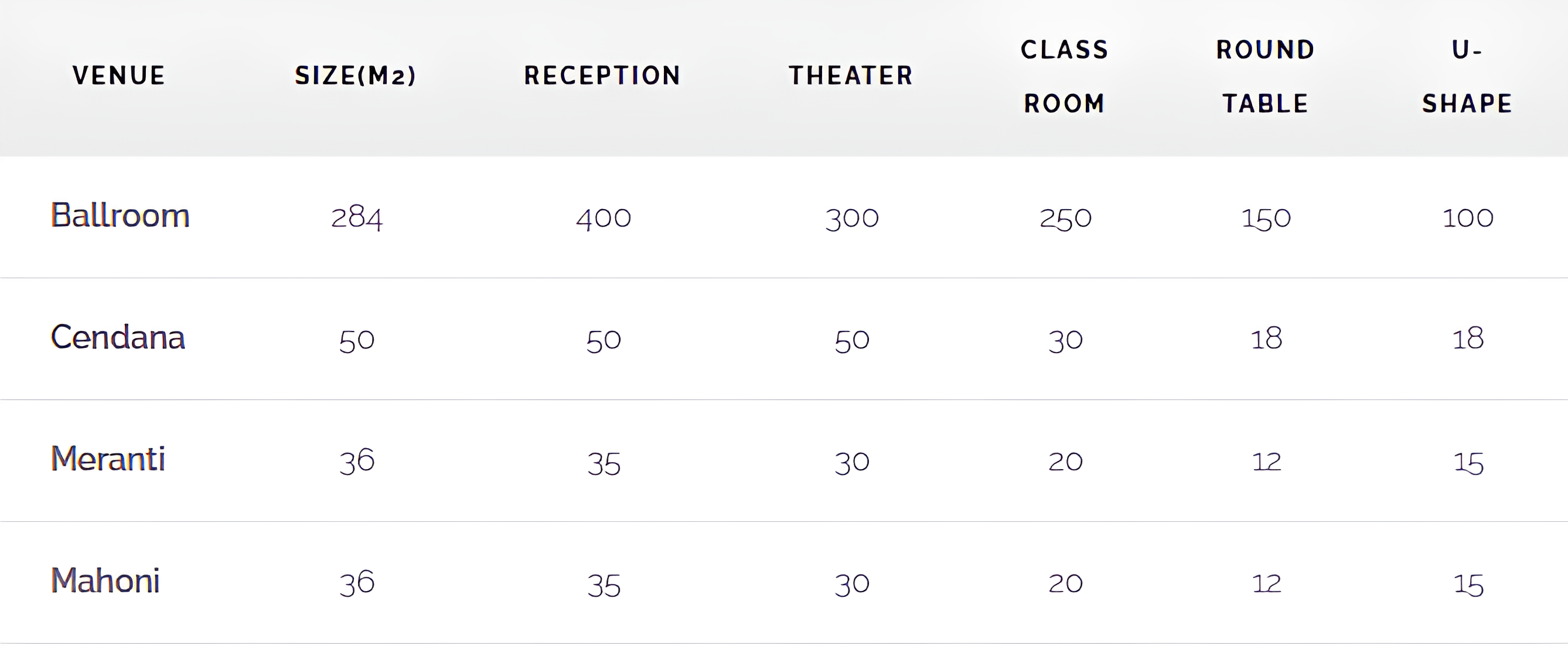Select the Cendana venue name
Screen dimensions: 1568x656
point(117,337)
